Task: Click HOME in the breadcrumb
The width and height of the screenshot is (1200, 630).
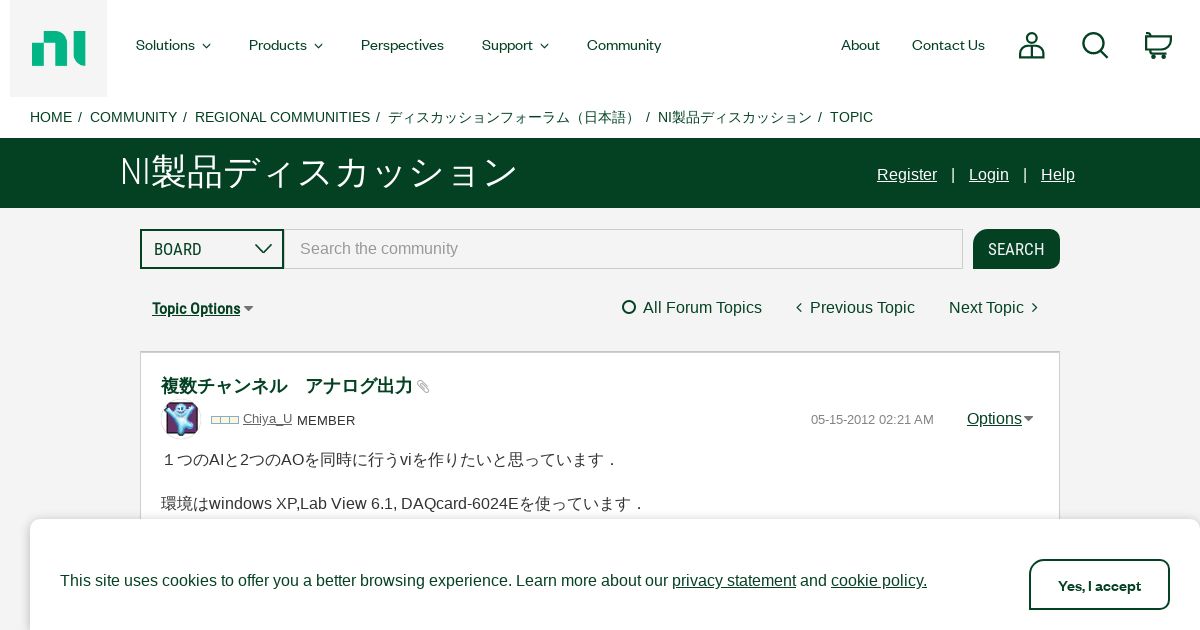Action: [51, 117]
